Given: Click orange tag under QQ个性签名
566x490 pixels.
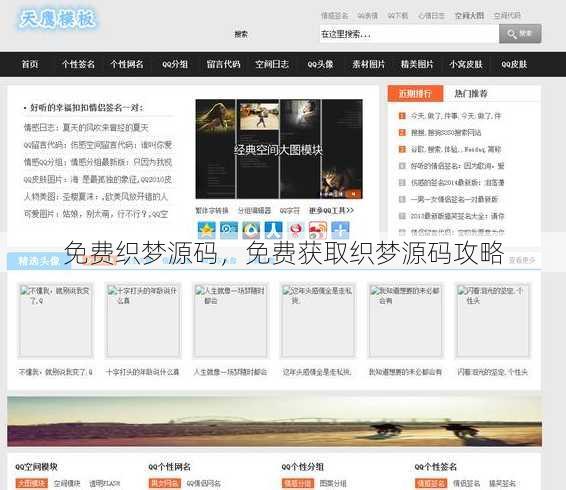Looking at the screenshot, I should click(x=431, y=483).
